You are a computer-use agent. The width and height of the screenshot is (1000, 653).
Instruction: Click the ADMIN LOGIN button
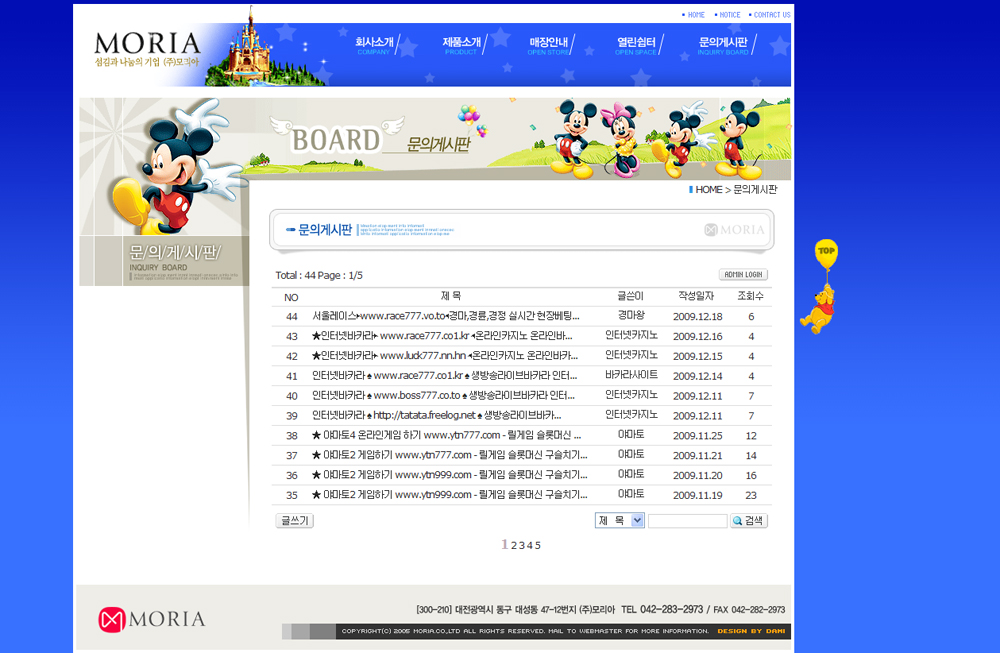(743, 275)
